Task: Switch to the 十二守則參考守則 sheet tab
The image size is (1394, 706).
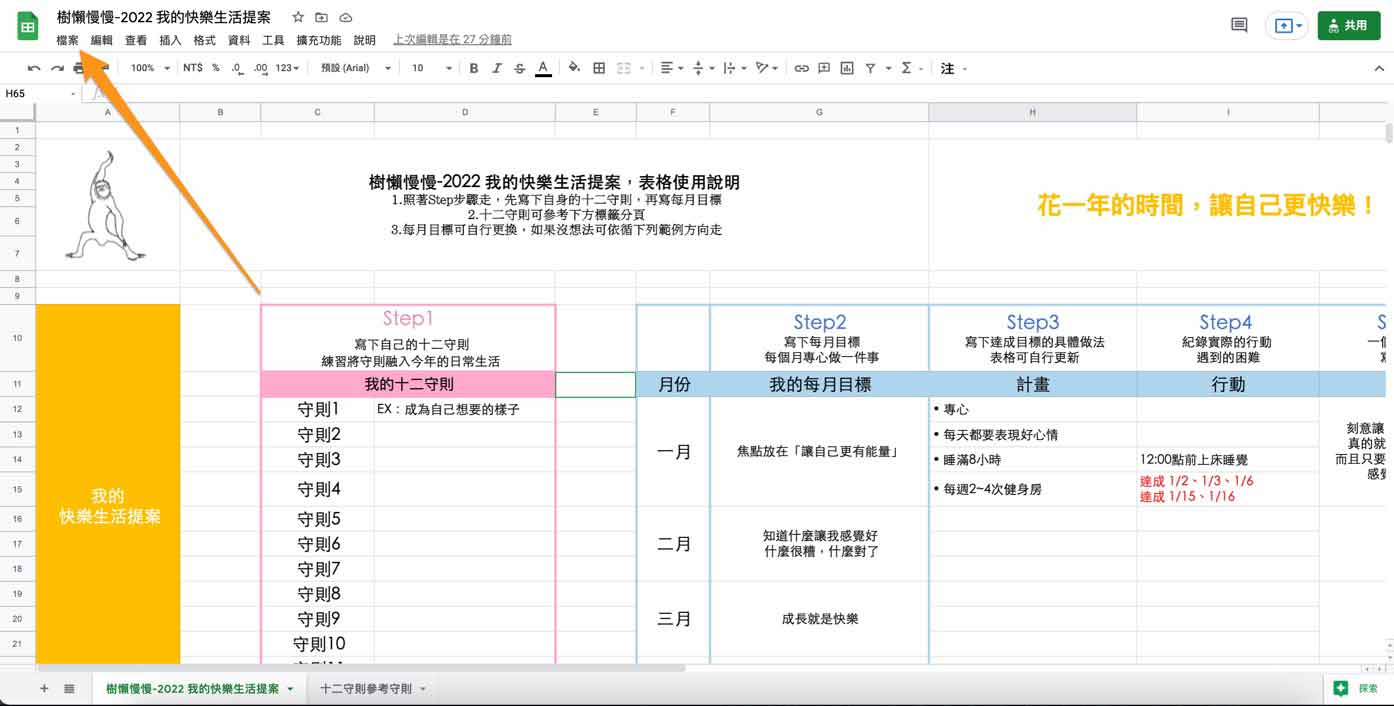Action: pyautogui.click(x=365, y=689)
